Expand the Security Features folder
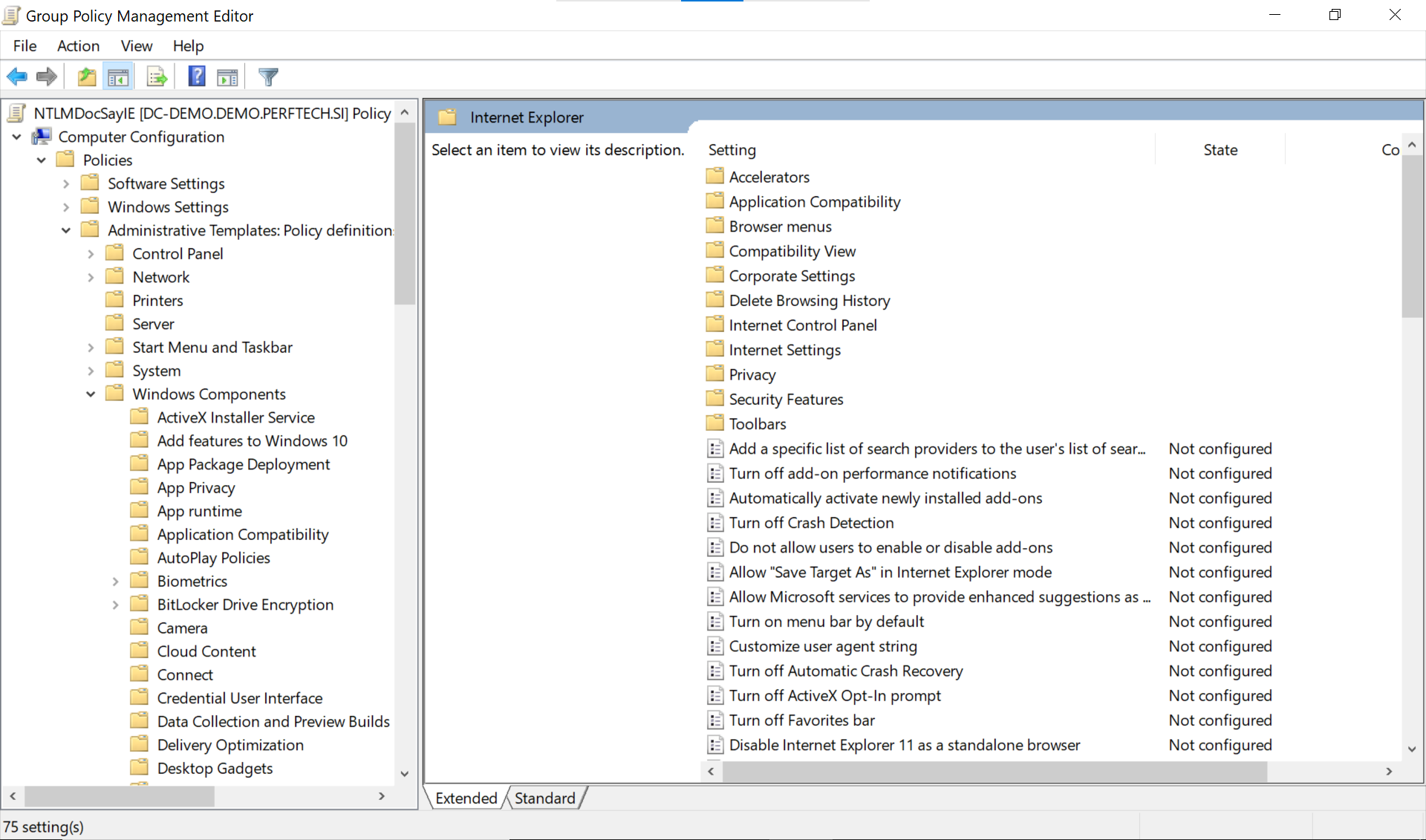The image size is (1426, 840). tap(785, 398)
